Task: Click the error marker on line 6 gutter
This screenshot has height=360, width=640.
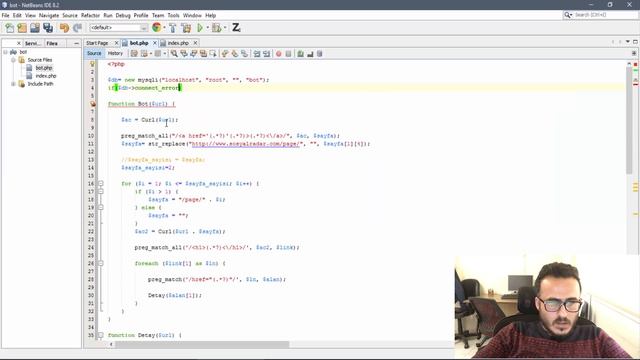Action: [x=93, y=104]
